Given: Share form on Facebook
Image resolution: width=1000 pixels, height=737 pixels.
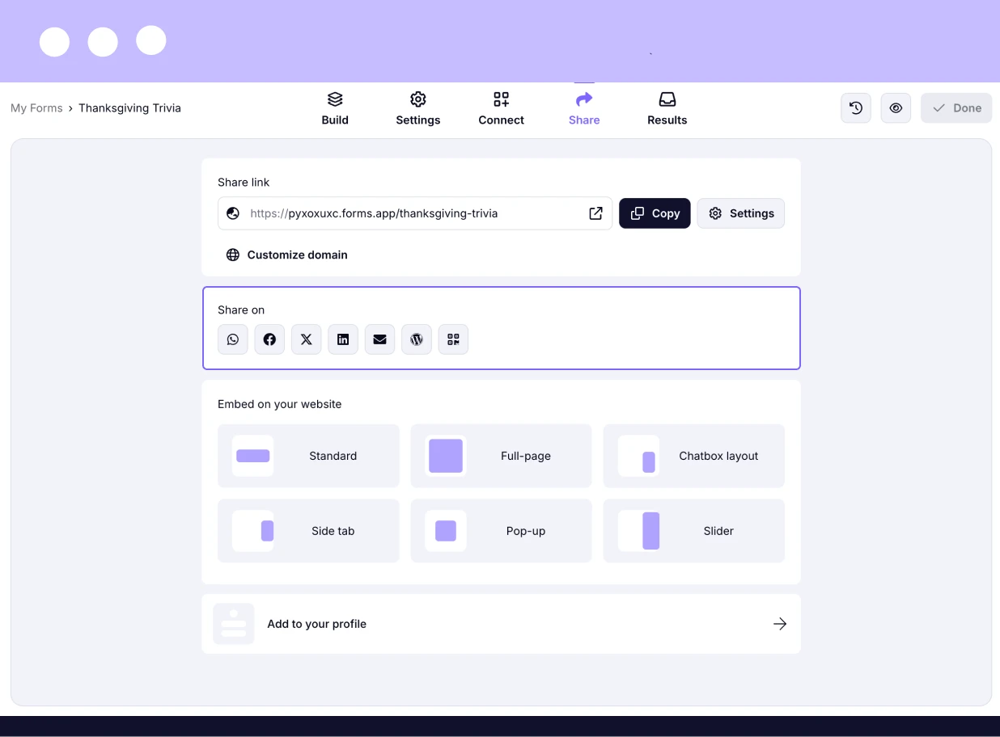Looking at the screenshot, I should pyautogui.click(x=270, y=340).
